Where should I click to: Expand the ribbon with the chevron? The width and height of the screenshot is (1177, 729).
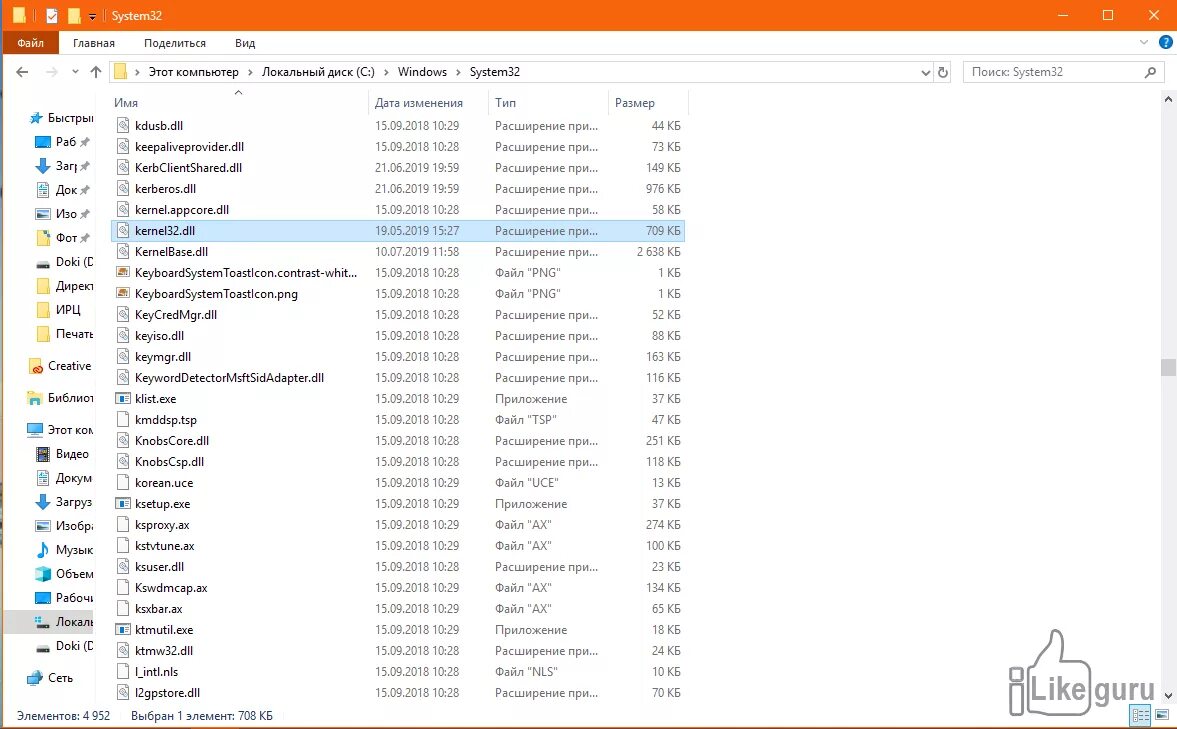pyautogui.click(x=1144, y=43)
